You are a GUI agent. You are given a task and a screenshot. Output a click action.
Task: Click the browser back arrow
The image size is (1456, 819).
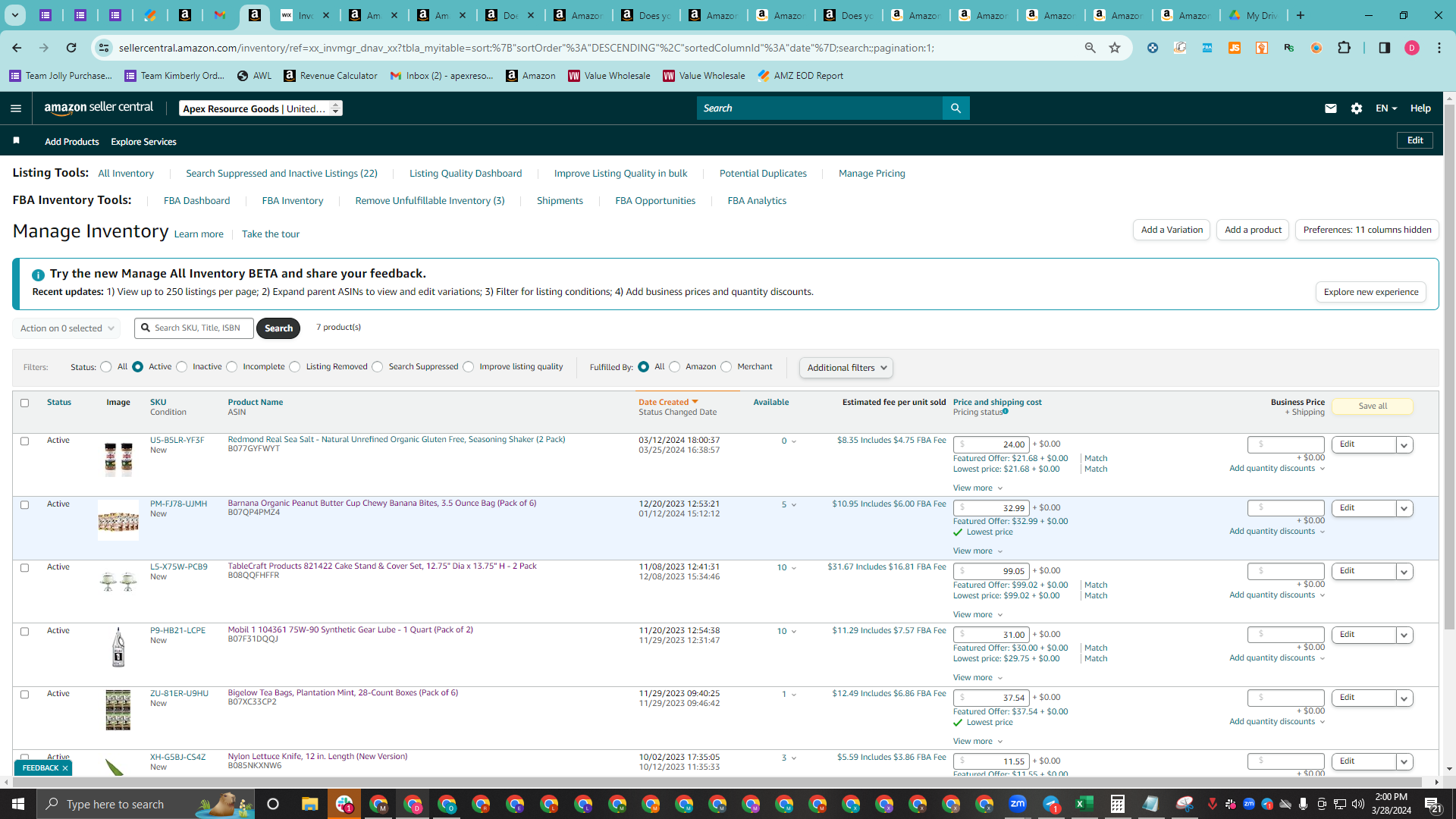(x=17, y=48)
